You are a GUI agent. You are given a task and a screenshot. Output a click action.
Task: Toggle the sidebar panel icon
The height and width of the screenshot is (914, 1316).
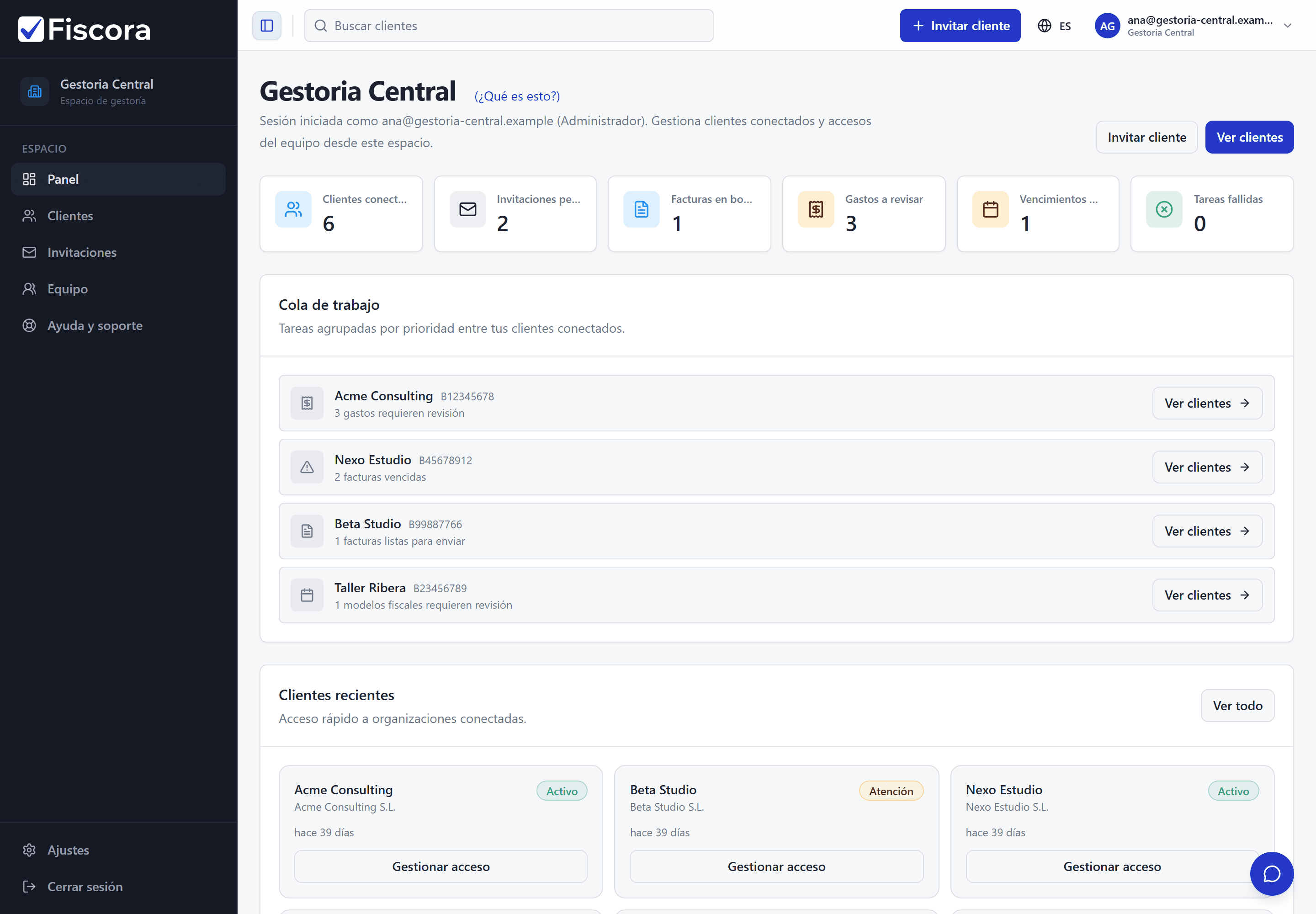[x=267, y=26]
